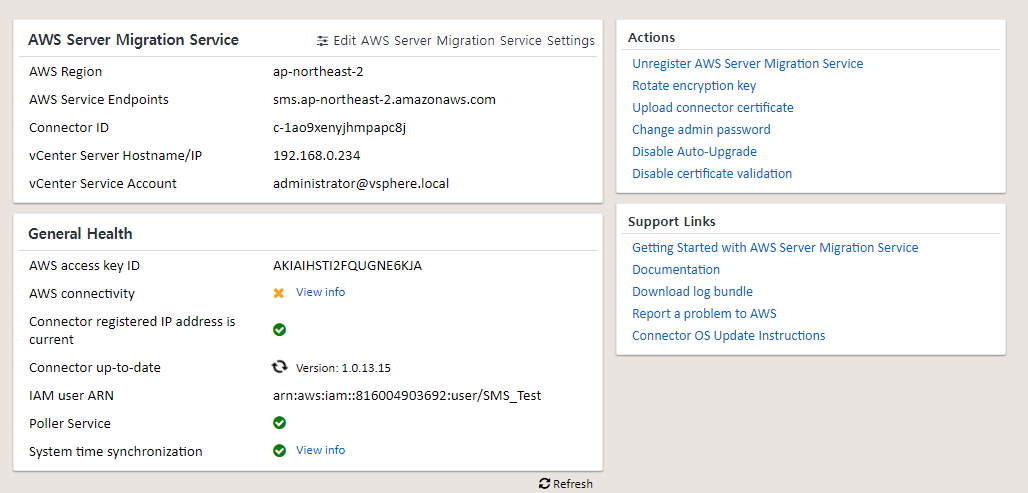
Task: Click vCenter IP 192.168.0.234
Action: (x=317, y=156)
